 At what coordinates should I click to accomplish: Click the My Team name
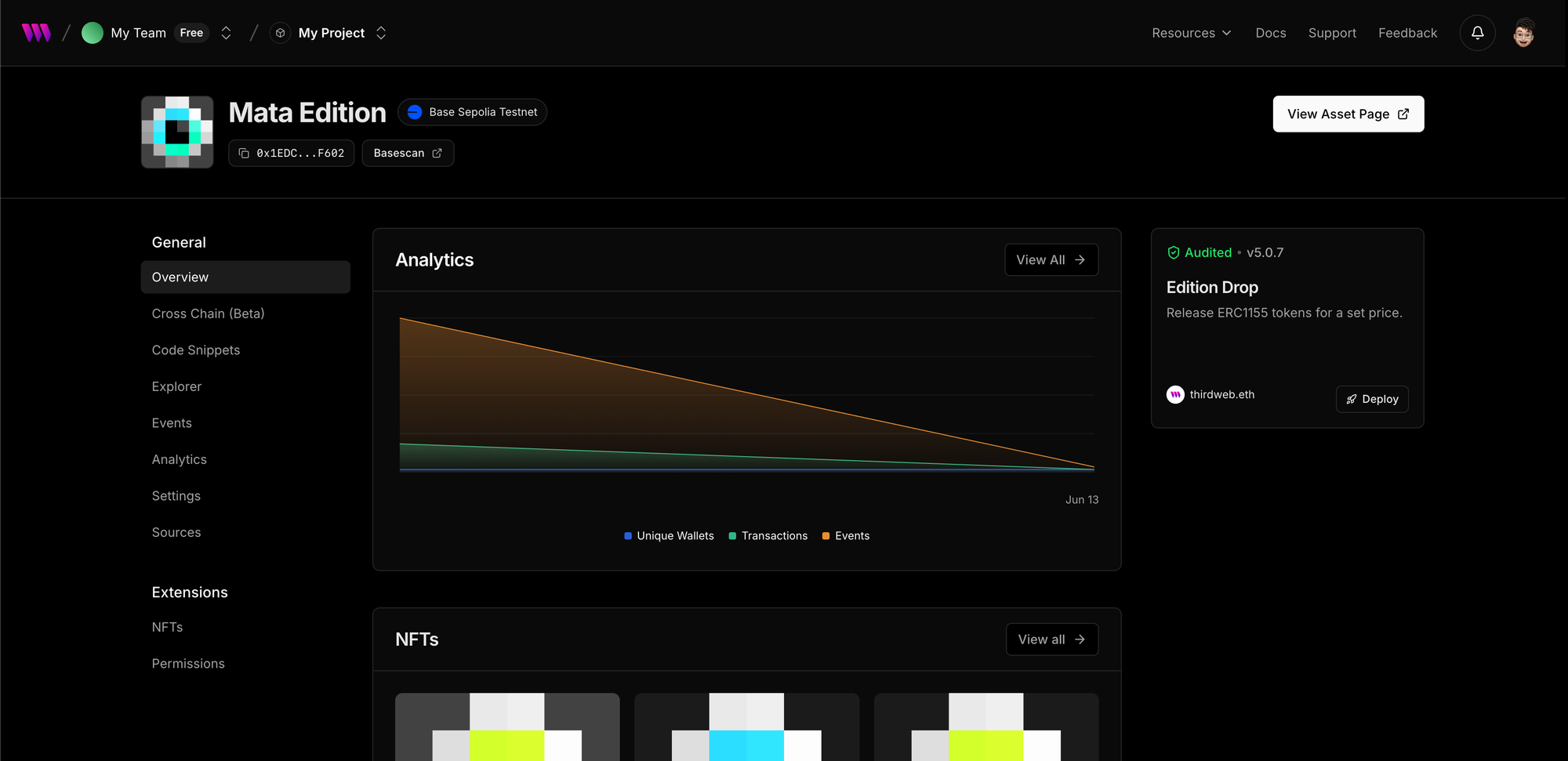139,33
